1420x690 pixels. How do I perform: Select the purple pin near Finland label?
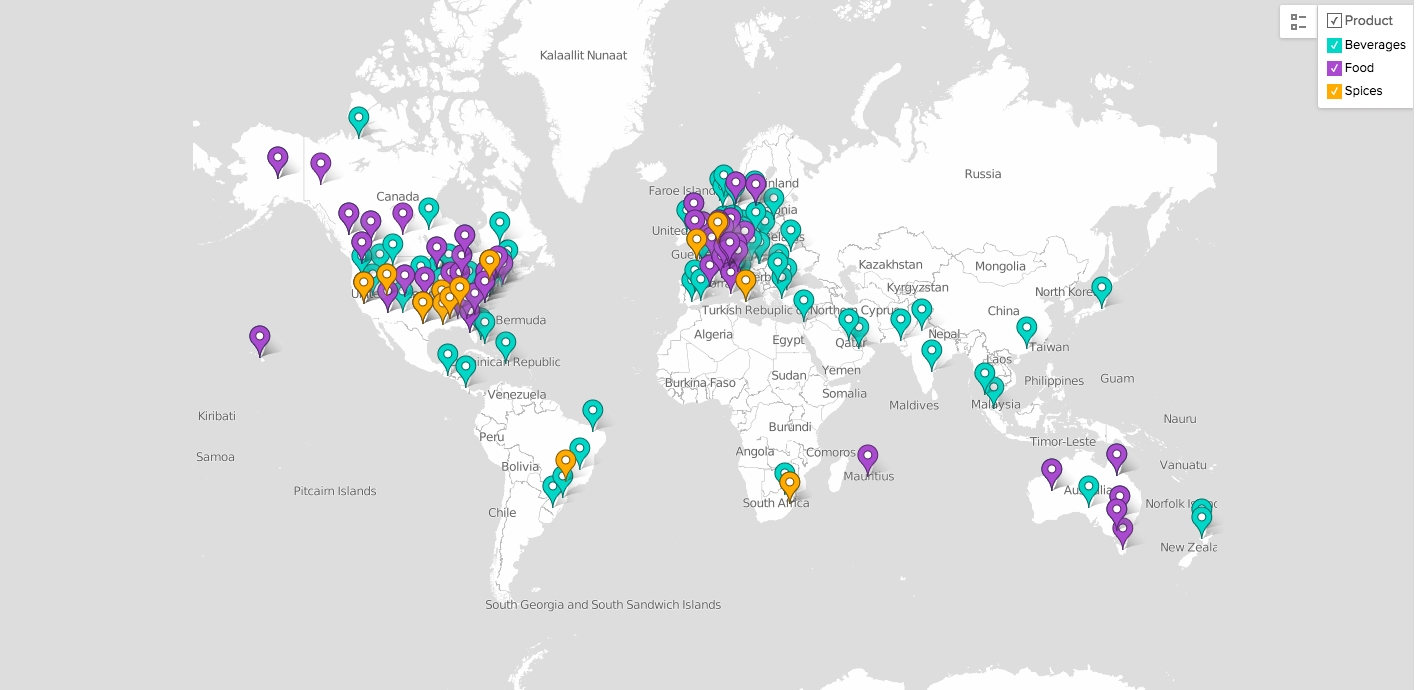(756, 187)
